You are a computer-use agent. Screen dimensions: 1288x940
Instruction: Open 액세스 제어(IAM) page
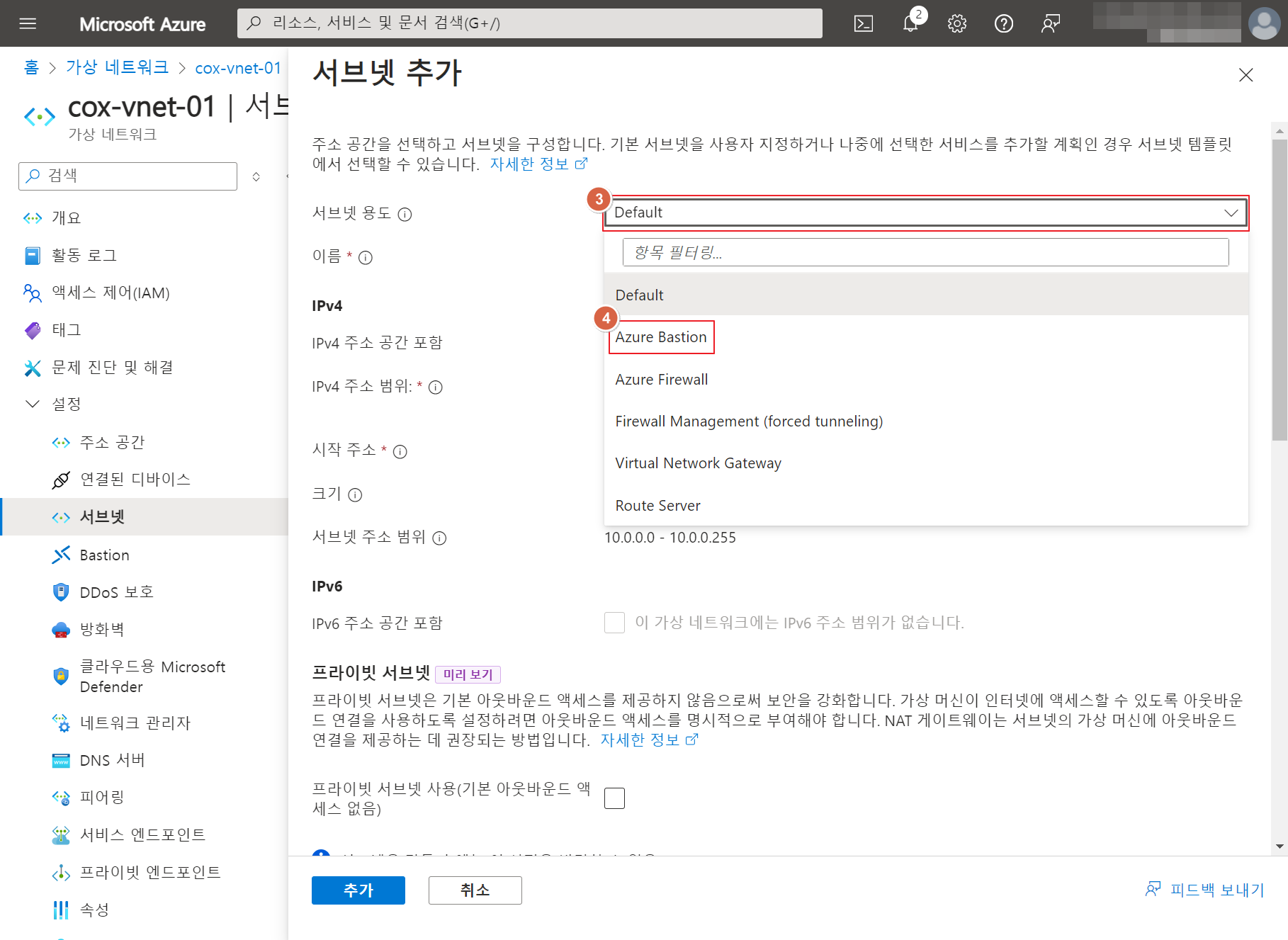[x=111, y=293]
